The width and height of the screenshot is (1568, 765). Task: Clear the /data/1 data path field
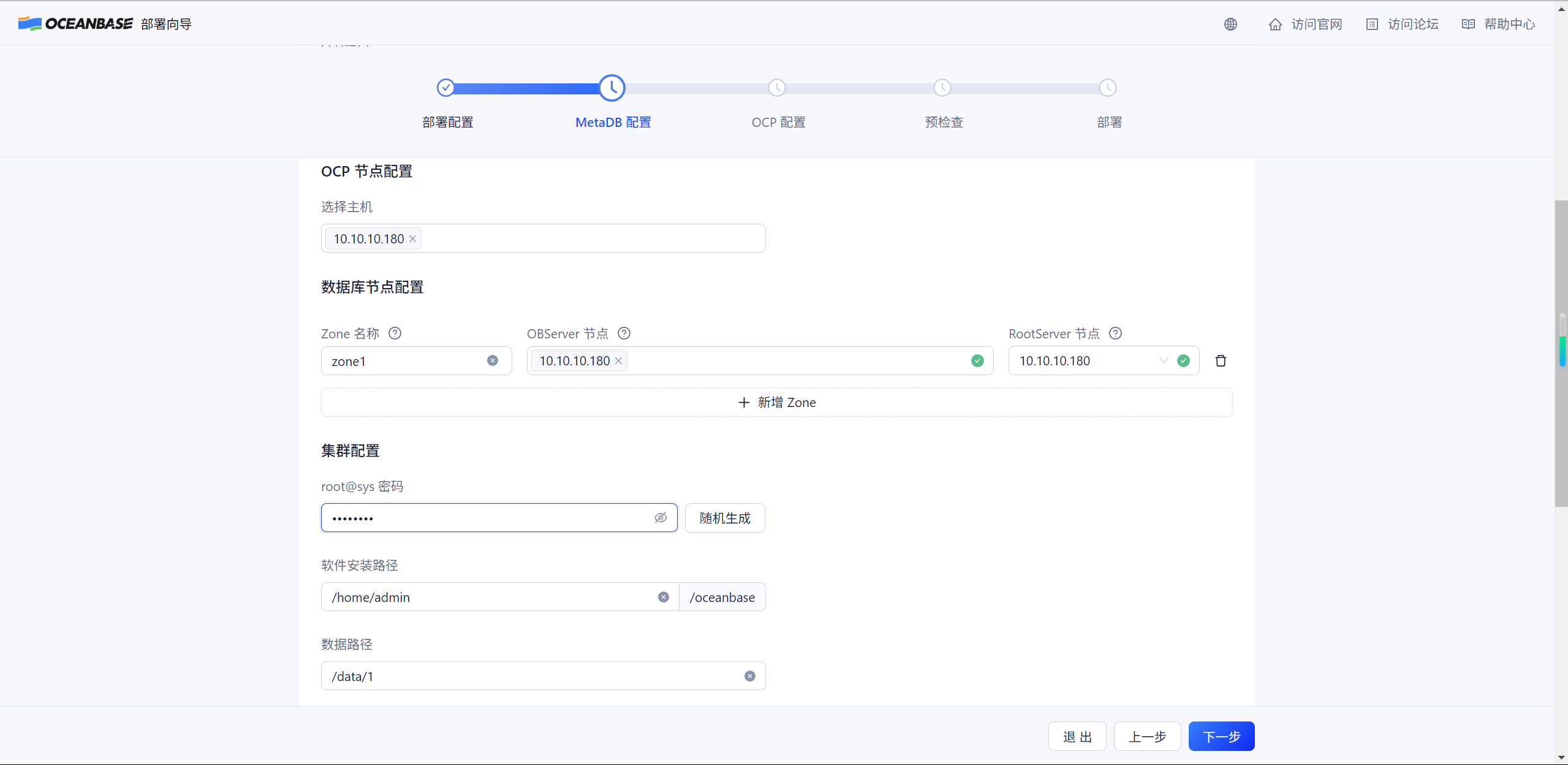(749, 676)
